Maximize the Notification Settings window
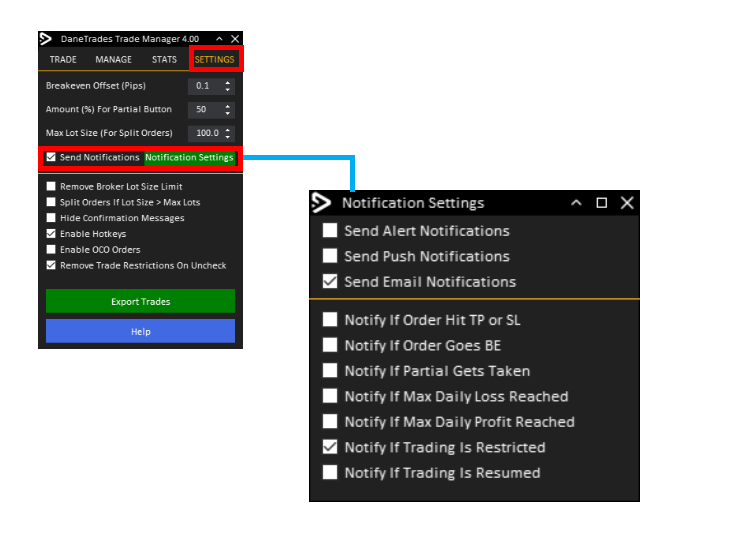The width and height of the screenshot is (750, 548). (x=602, y=203)
